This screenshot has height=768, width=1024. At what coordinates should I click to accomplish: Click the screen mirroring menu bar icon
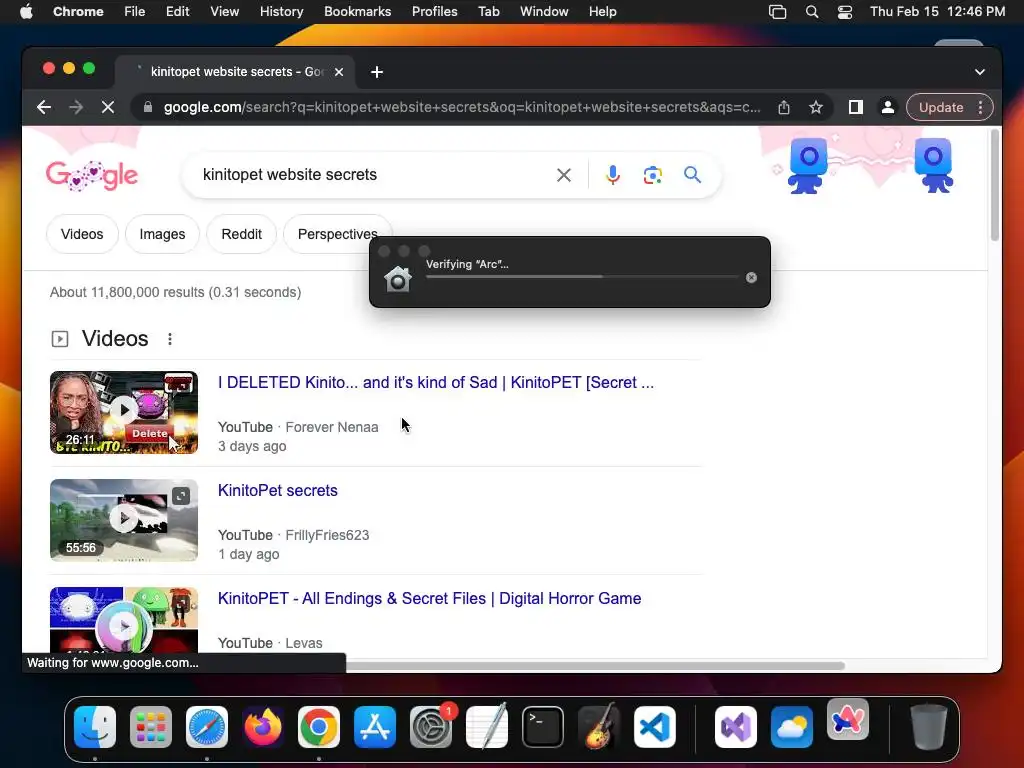pos(777,12)
